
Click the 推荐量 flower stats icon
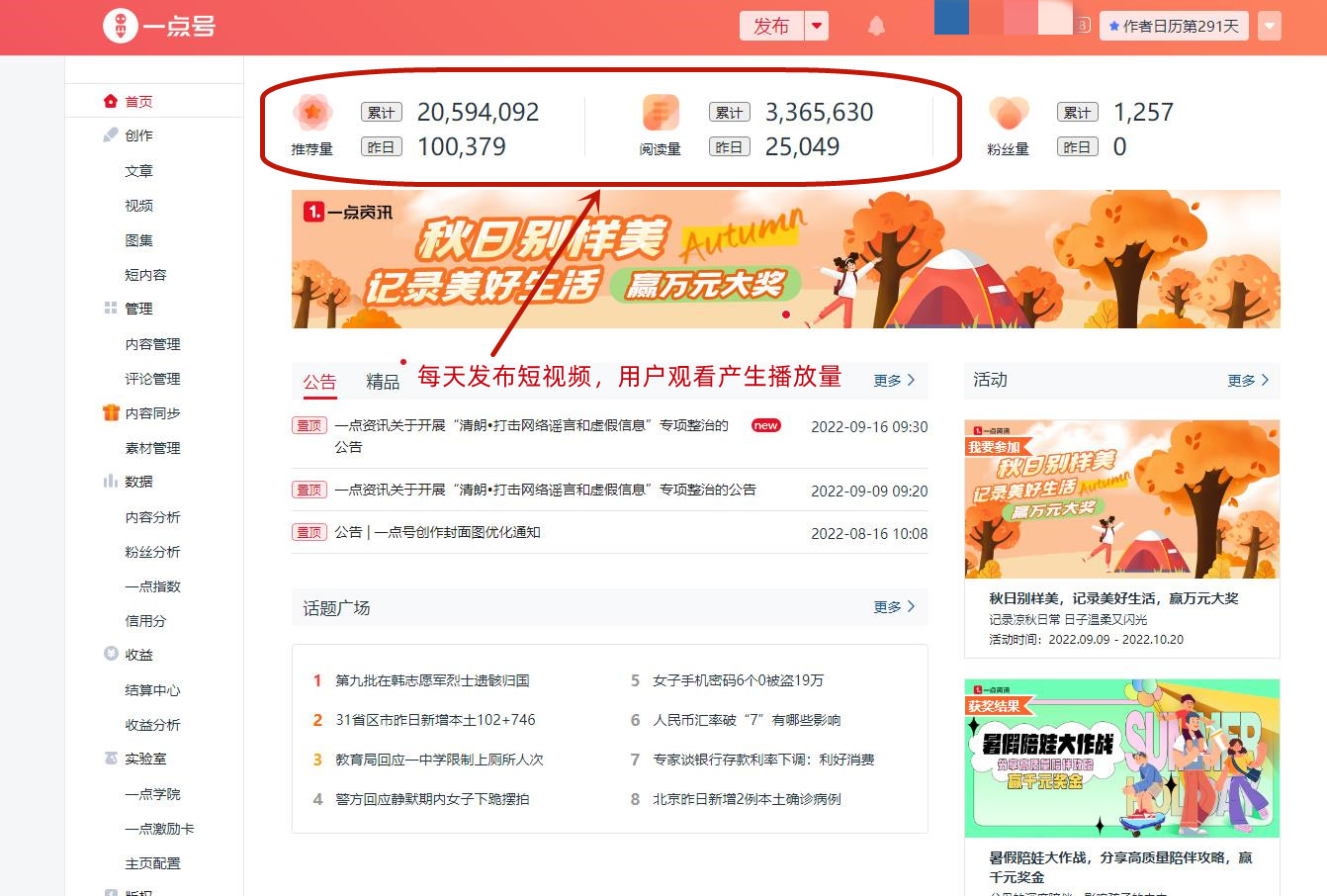tap(312, 114)
